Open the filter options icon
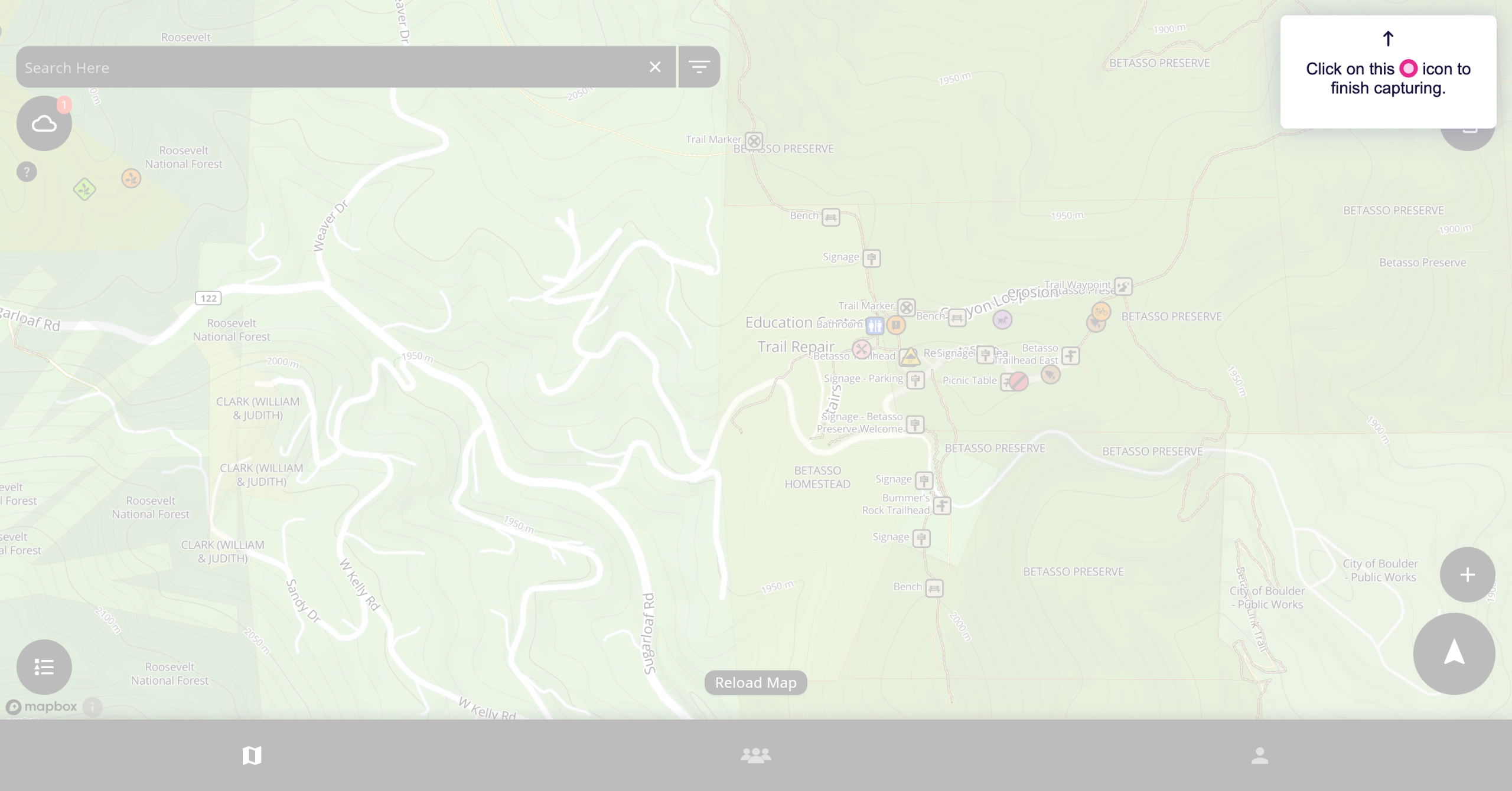Viewport: 1512px width, 791px height. [x=699, y=67]
